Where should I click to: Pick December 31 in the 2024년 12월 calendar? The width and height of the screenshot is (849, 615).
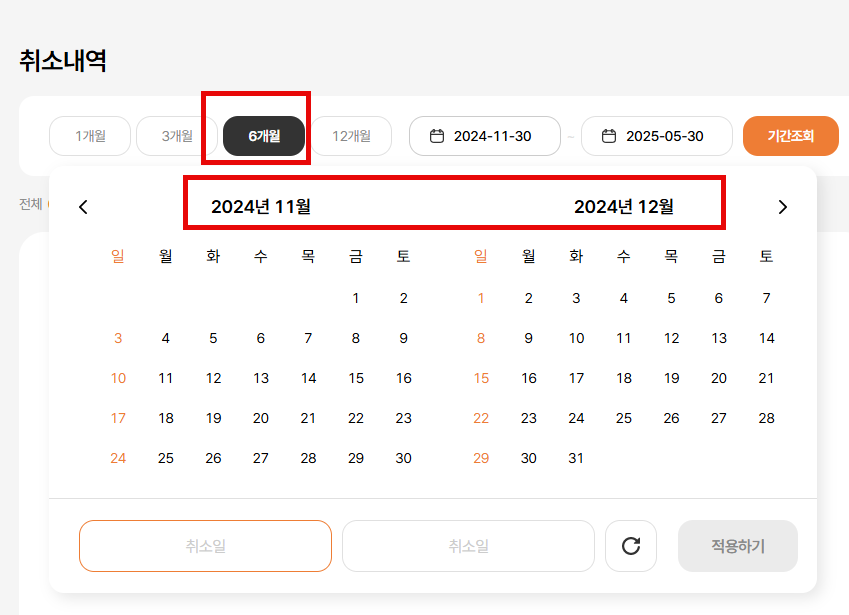click(576, 458)
